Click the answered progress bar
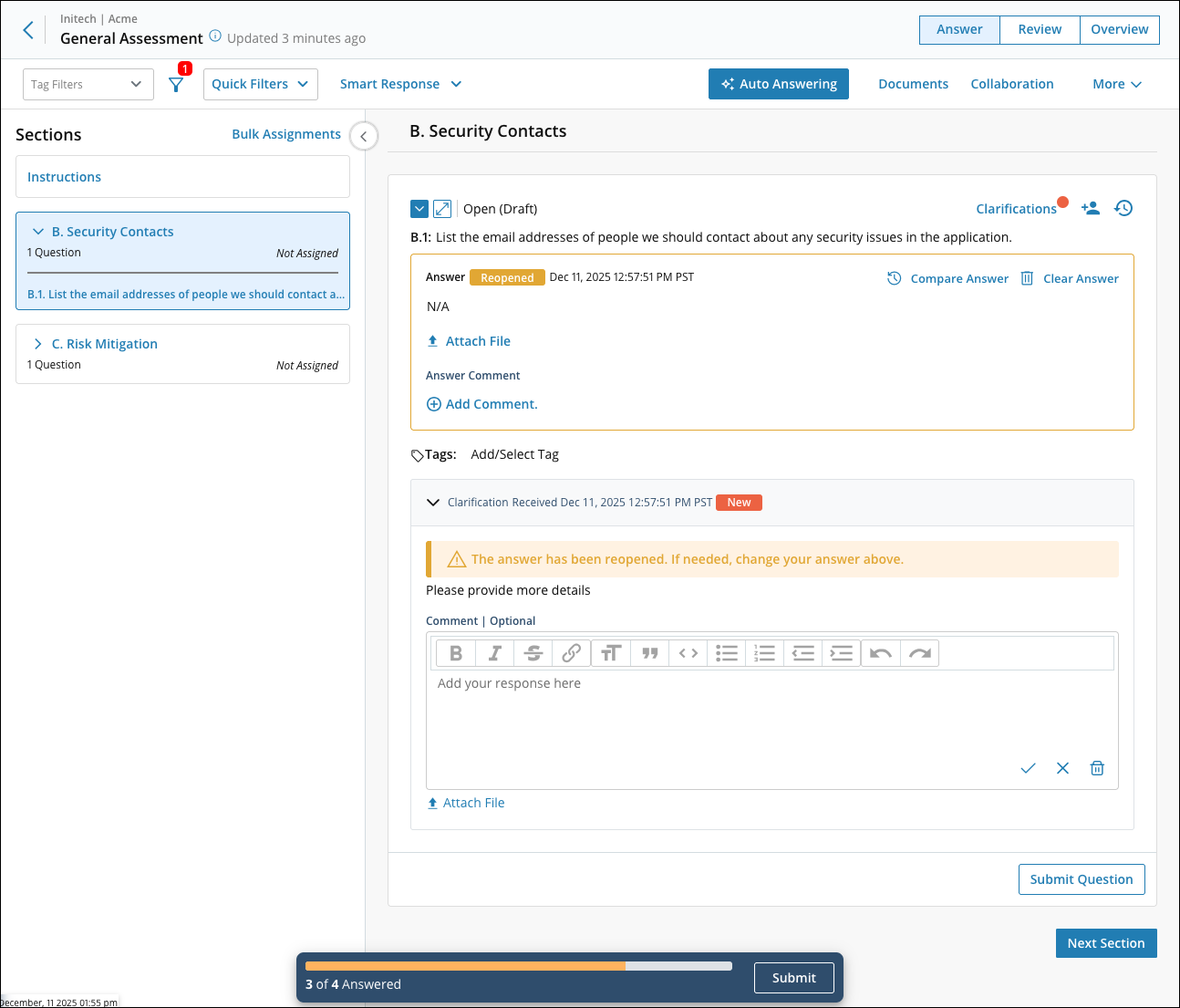Screen dimensions: 1180x1008 click(518, 966)
